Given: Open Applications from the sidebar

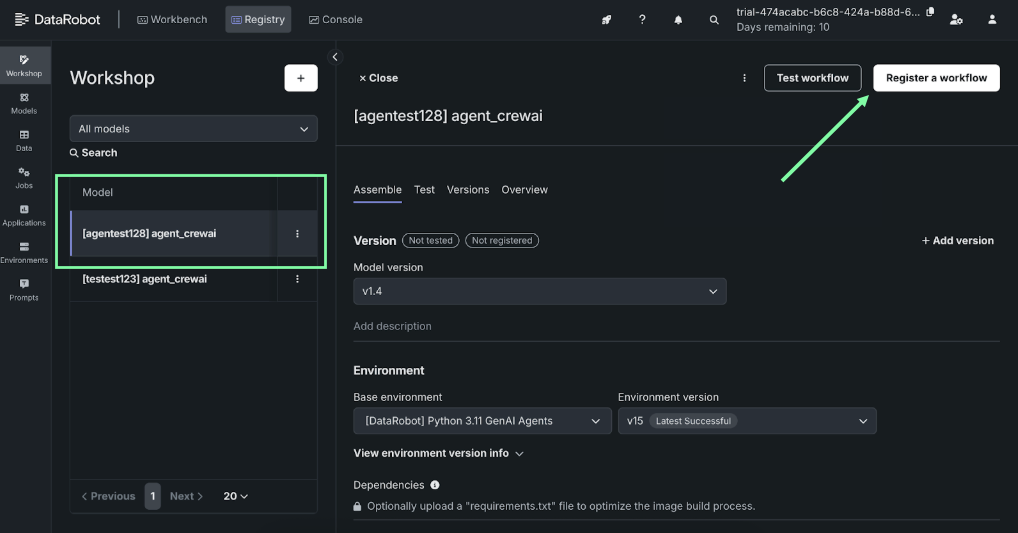Looking at the screenshot, I should point(24,215).
